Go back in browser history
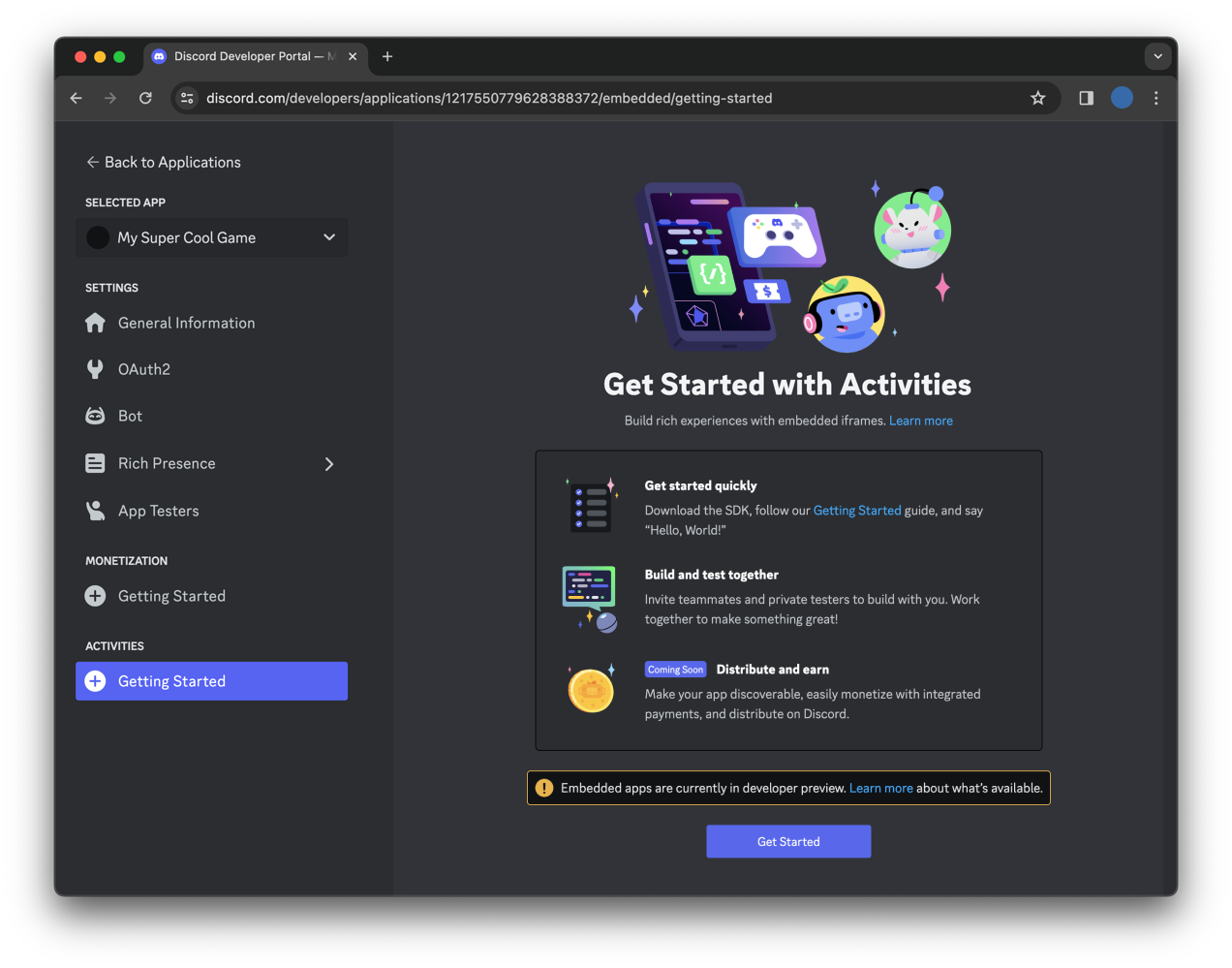The width and height of the screenshot is (1232, 968). [76, 98]
